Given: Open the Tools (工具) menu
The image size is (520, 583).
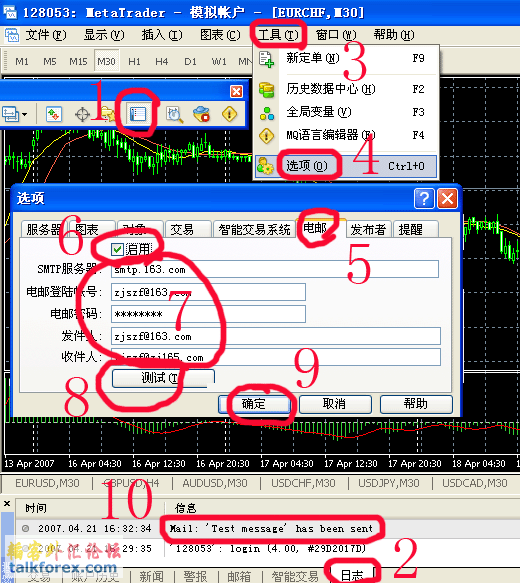Looking at the screenshot, I should (x=278, y=35).
